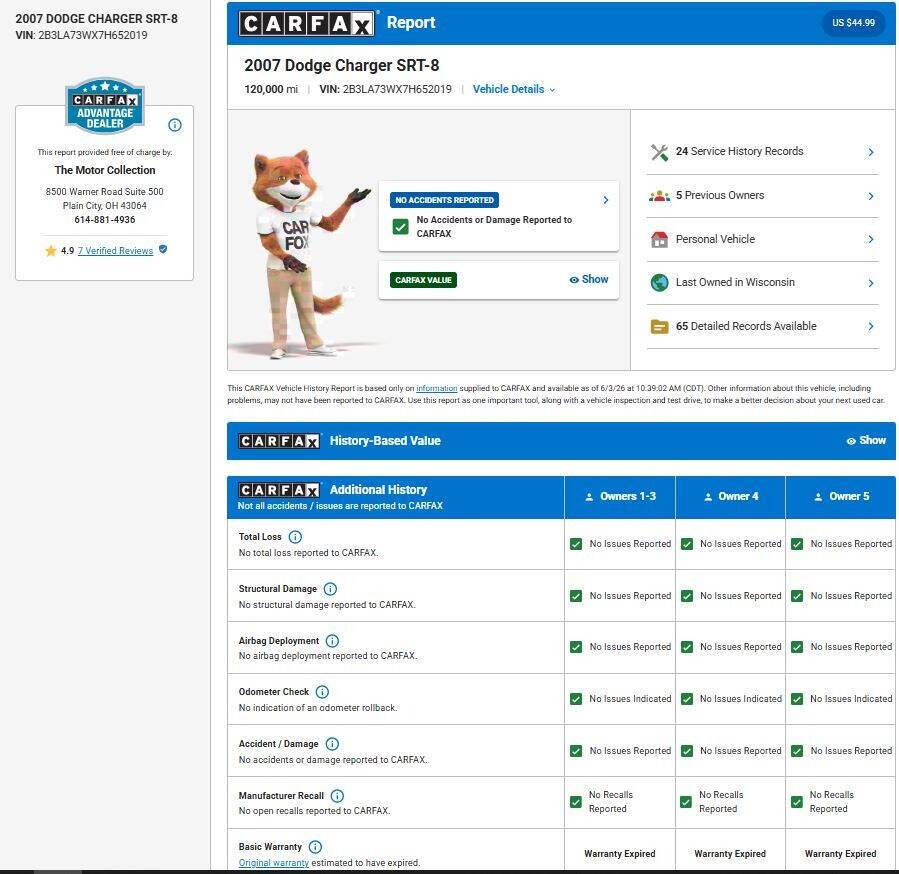This screenshot has width=899, height=874.
Task: Click the gold rating star icon
Action: 51,251
